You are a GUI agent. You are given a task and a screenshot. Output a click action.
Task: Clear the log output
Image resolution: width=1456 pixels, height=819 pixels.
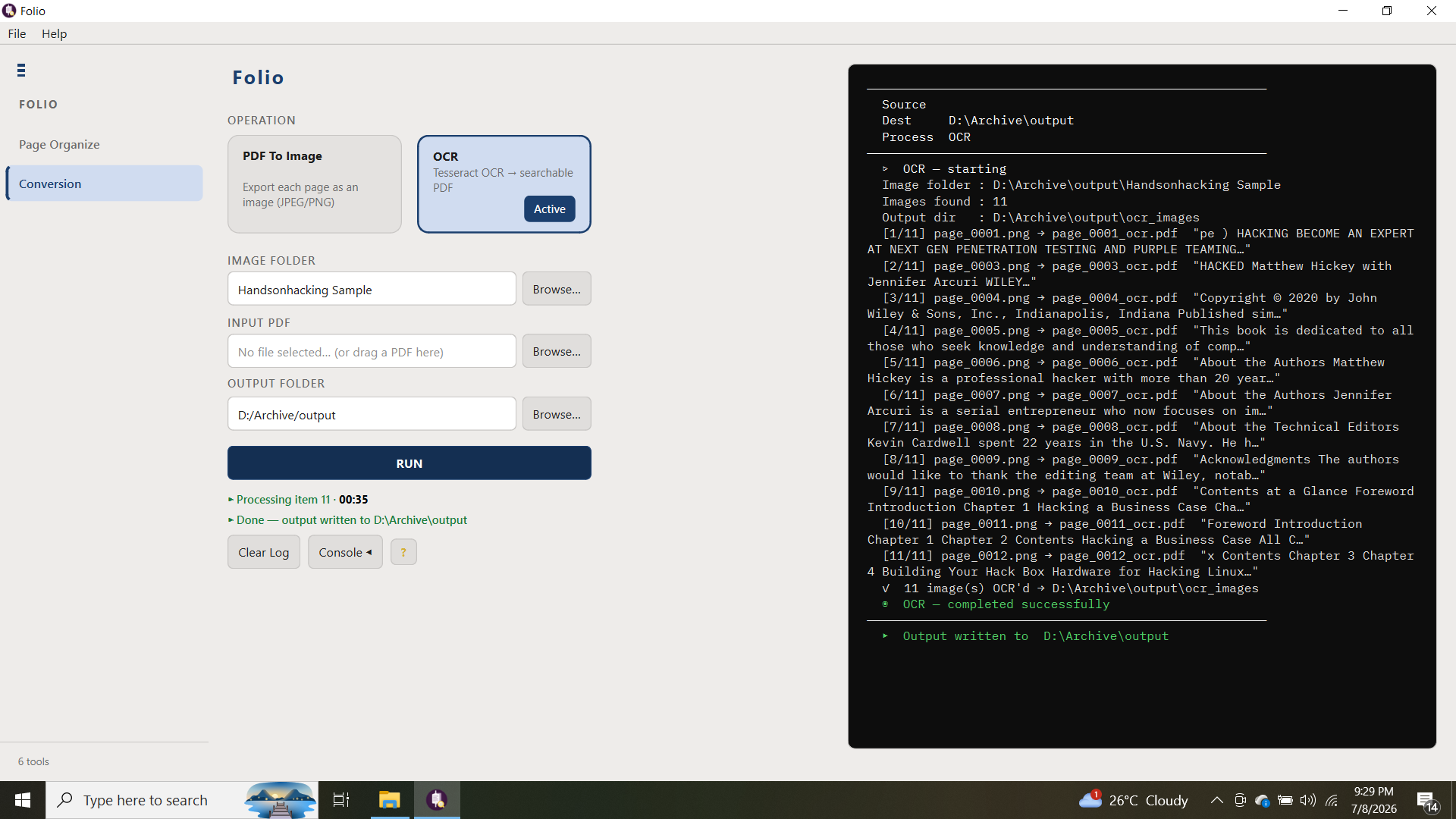tap(264, 552)
